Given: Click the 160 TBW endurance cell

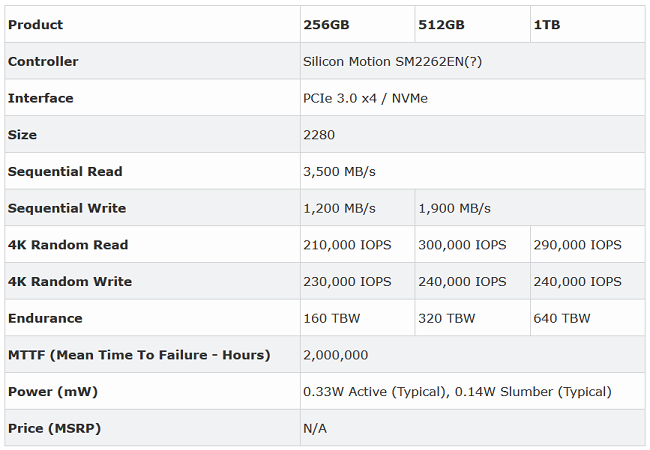Looking at the screenshot, I should (x=331, y=318).
